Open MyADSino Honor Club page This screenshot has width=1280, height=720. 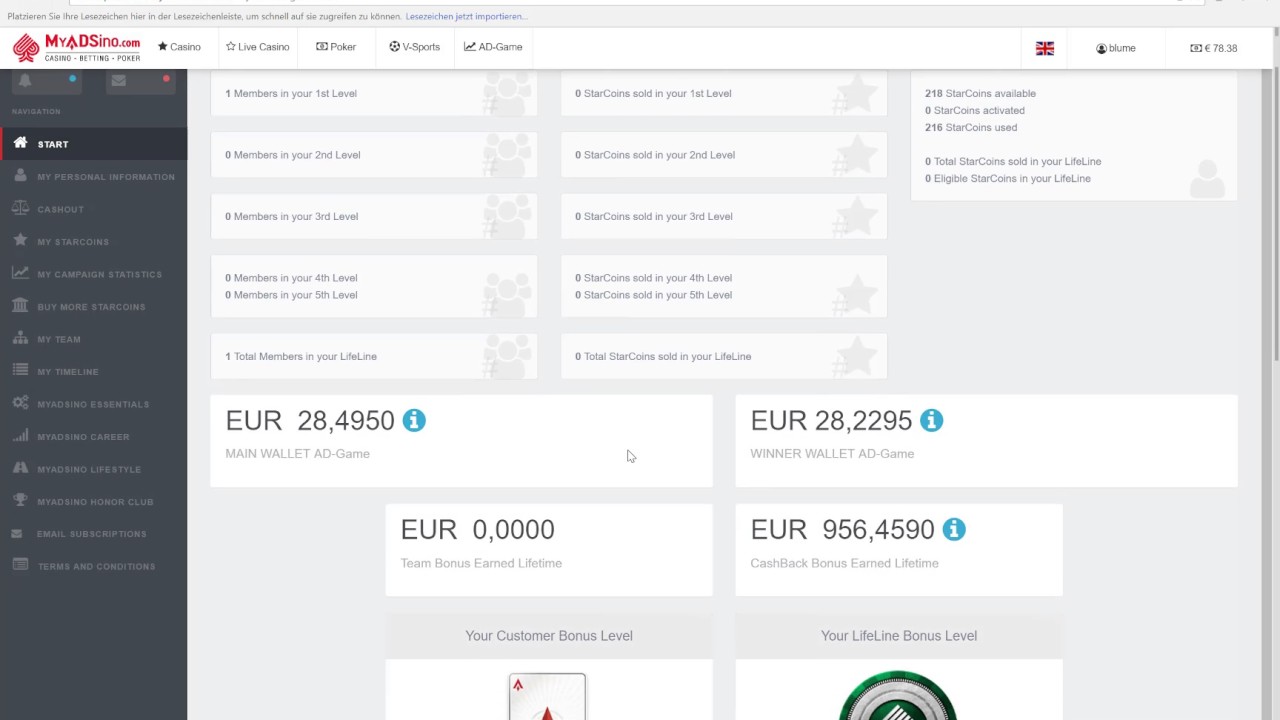[x=93, y=502]
